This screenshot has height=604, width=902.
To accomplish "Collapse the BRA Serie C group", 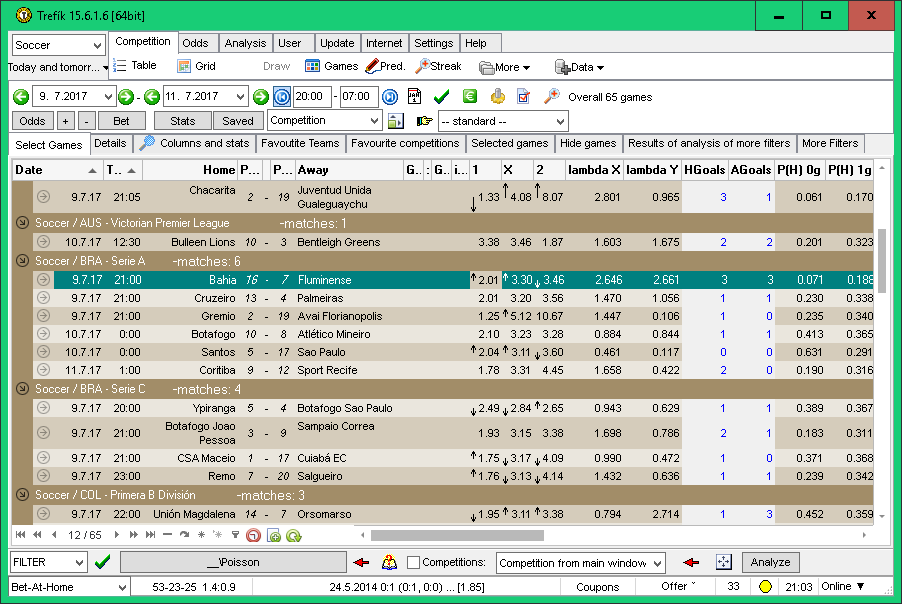I will (22, 389).
